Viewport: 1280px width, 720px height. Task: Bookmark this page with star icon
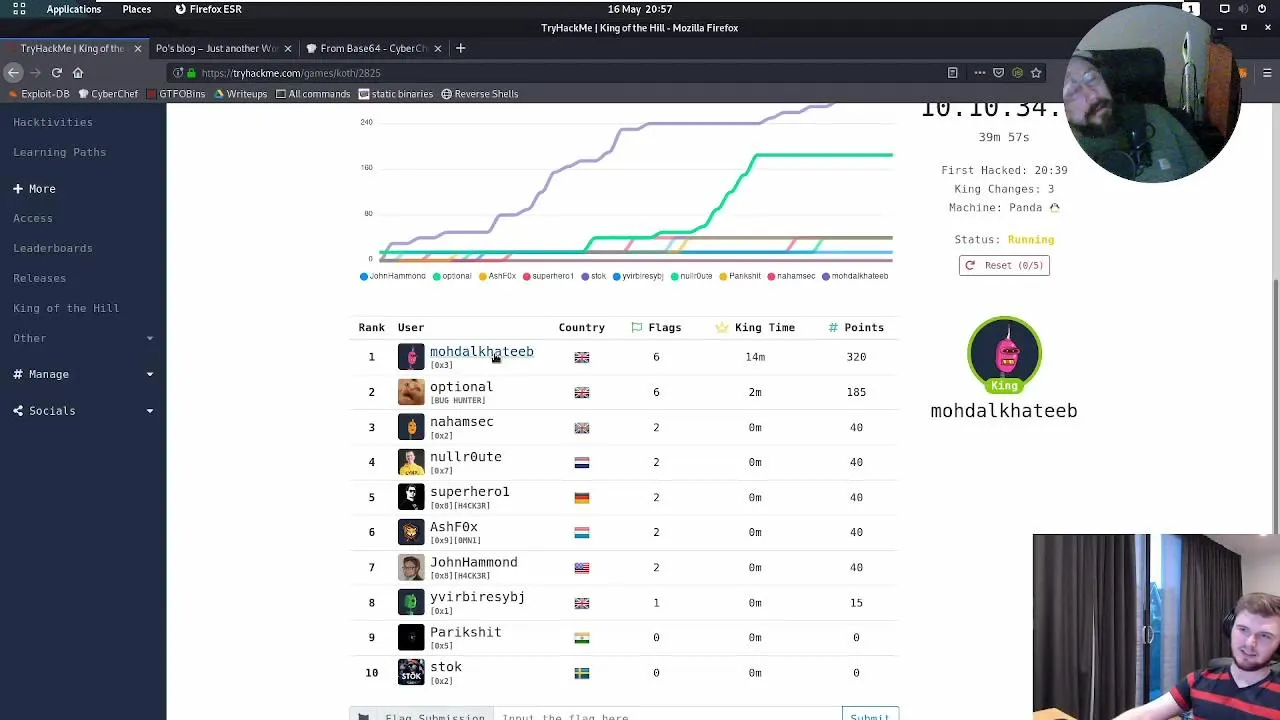click(1036, 72)
